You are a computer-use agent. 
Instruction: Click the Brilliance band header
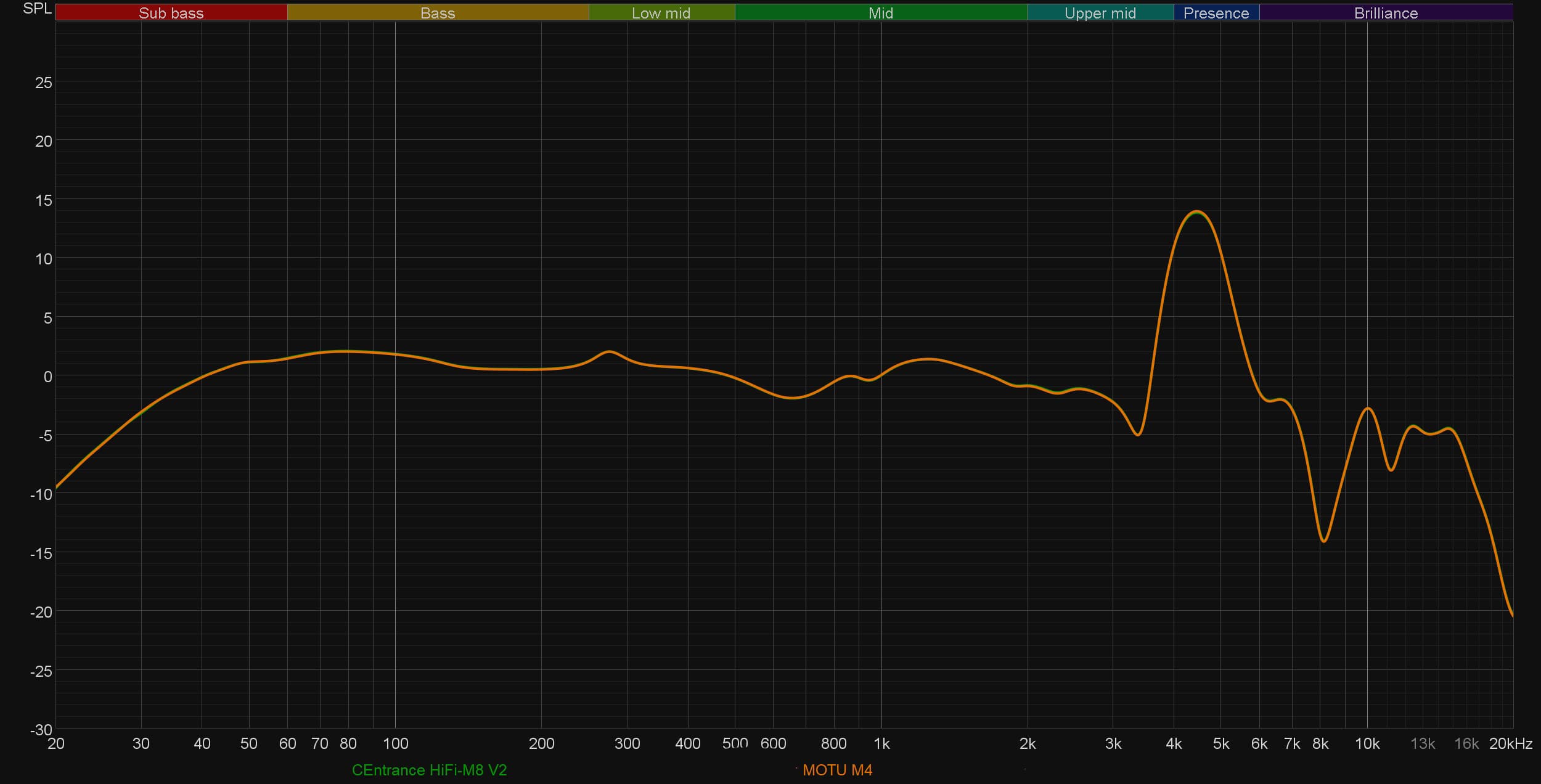click(1386, 13)
